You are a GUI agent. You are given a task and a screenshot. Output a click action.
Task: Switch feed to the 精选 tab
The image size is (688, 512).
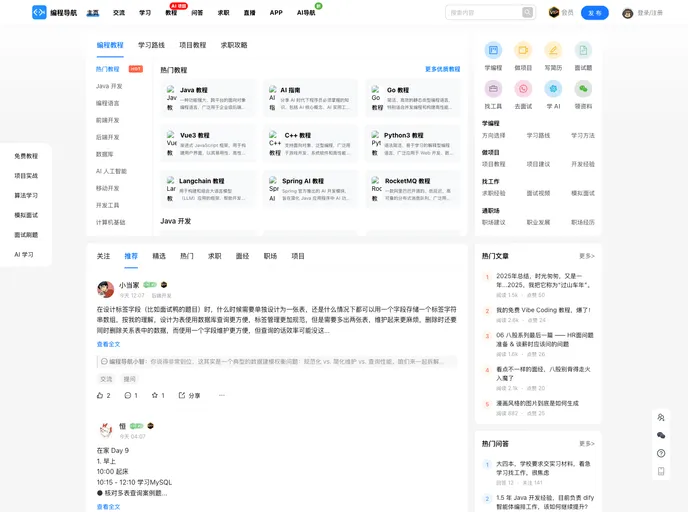pos(159,256)
